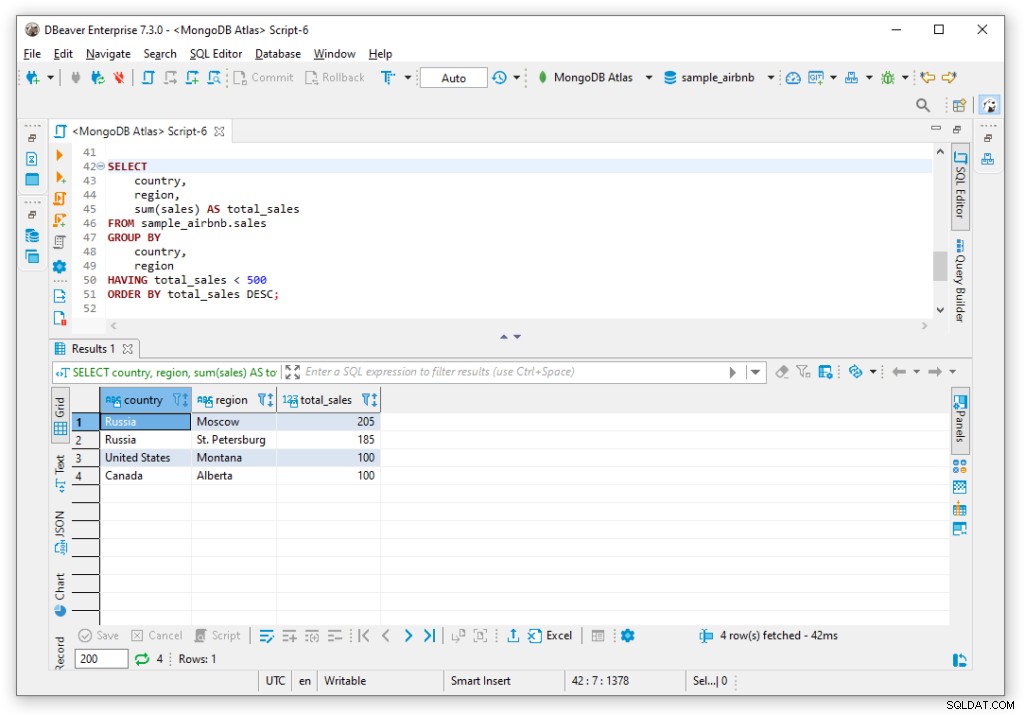1024x715 pixels.
Task: Select the Results 1 tab
Action: click(93, 349)
